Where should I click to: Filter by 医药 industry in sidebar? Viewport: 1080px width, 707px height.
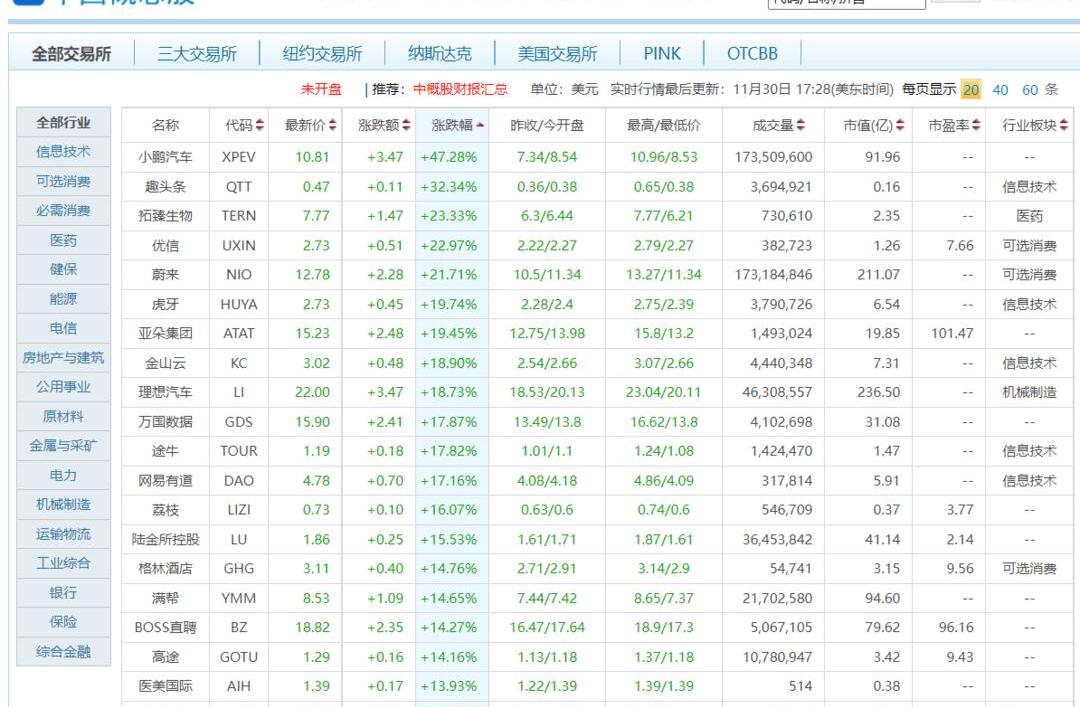click(63, 240)
